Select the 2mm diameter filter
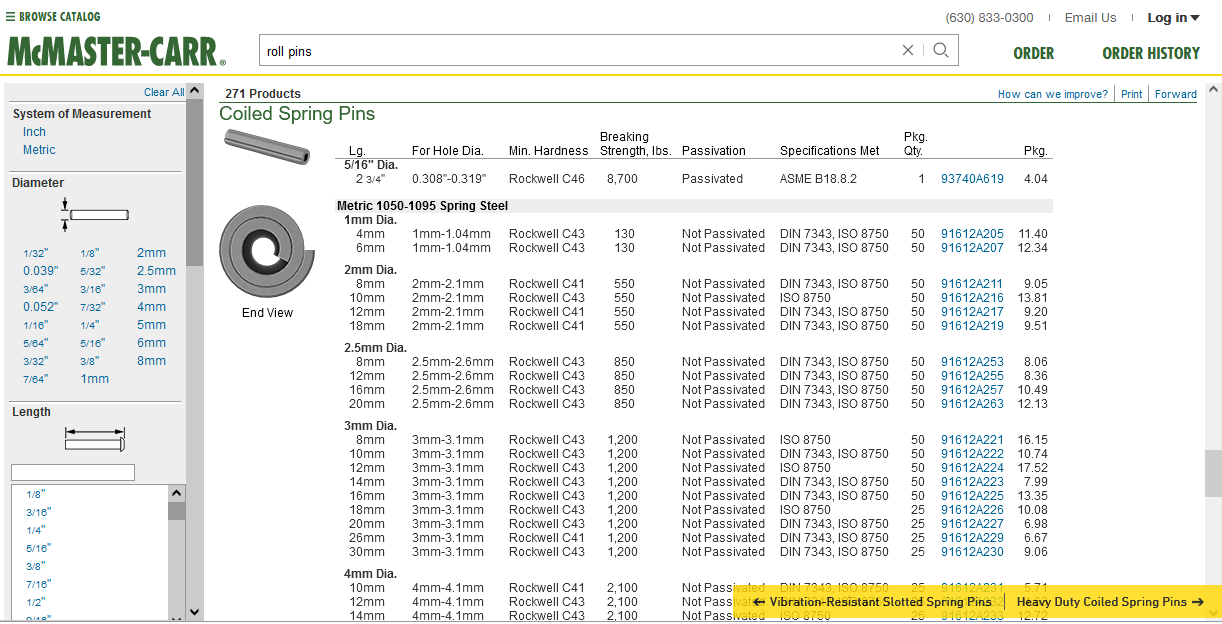The height and width of the screenshot is (624, 1222). [x=151, y=253]
